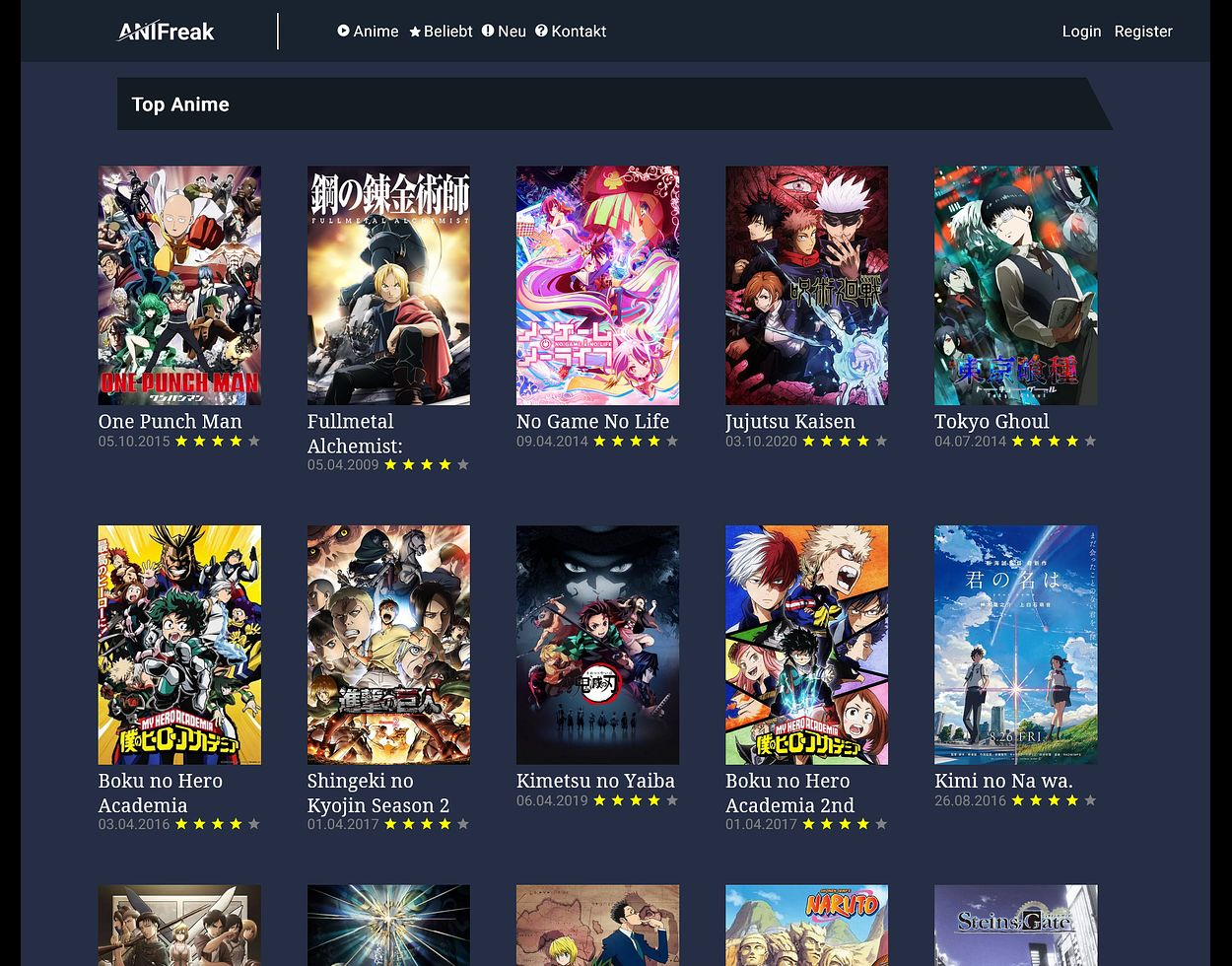Click the Top Anime heading
The image size is (1232, 966).
click(x=180, y=104)
